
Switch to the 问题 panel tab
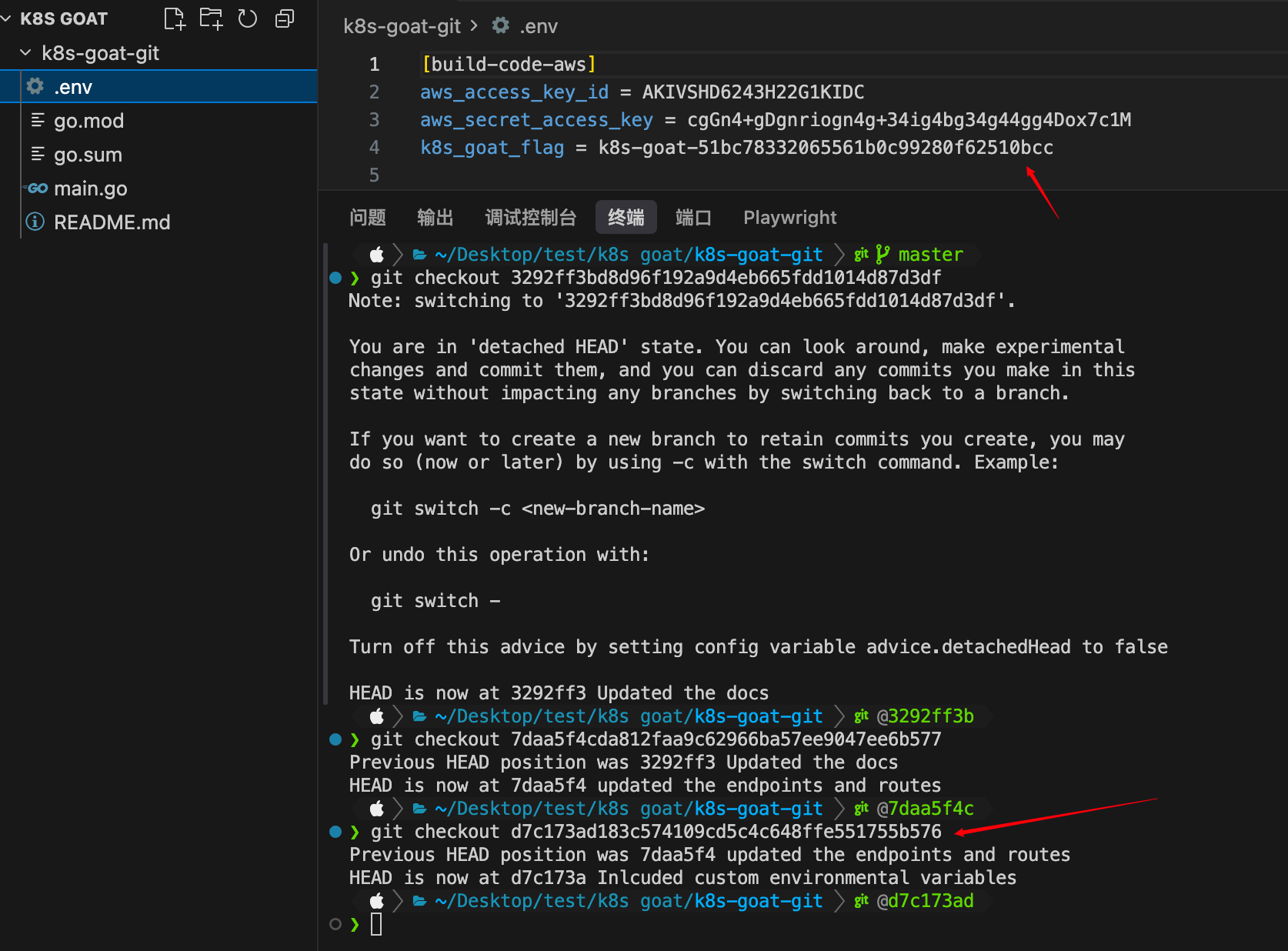367,218
